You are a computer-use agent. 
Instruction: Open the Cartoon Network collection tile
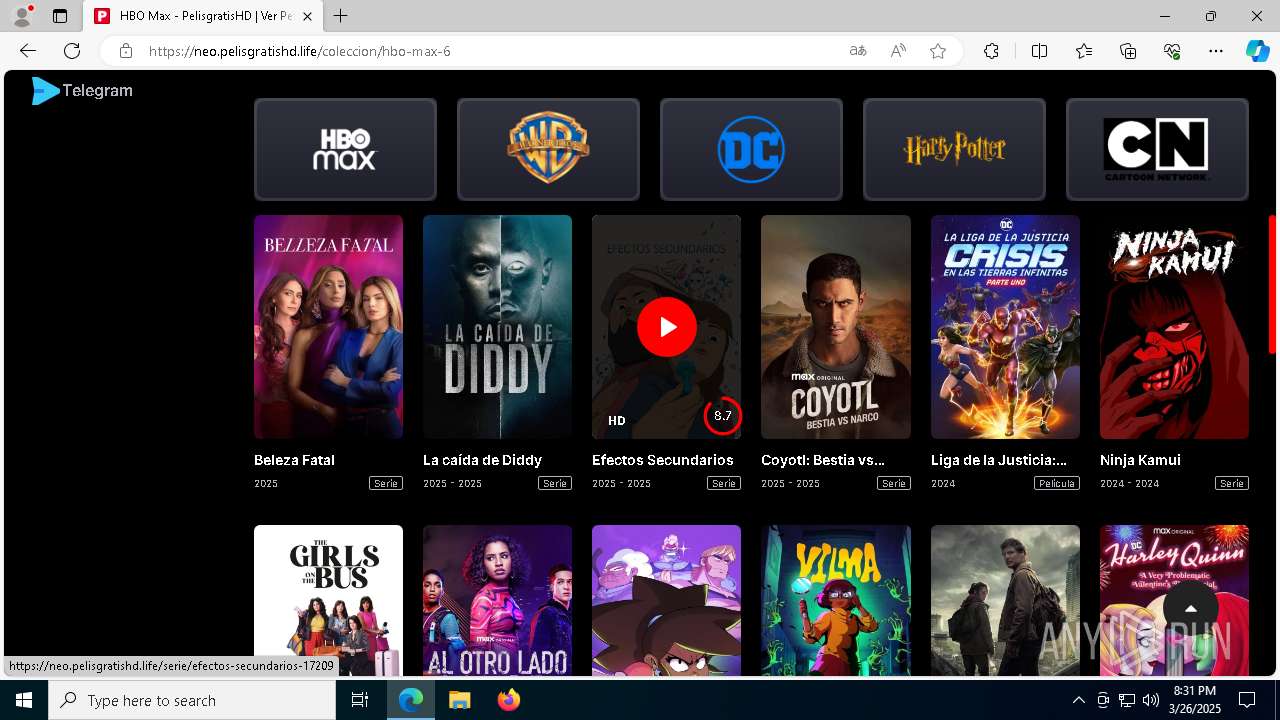pyautogui.click(x=1157, y=149)
